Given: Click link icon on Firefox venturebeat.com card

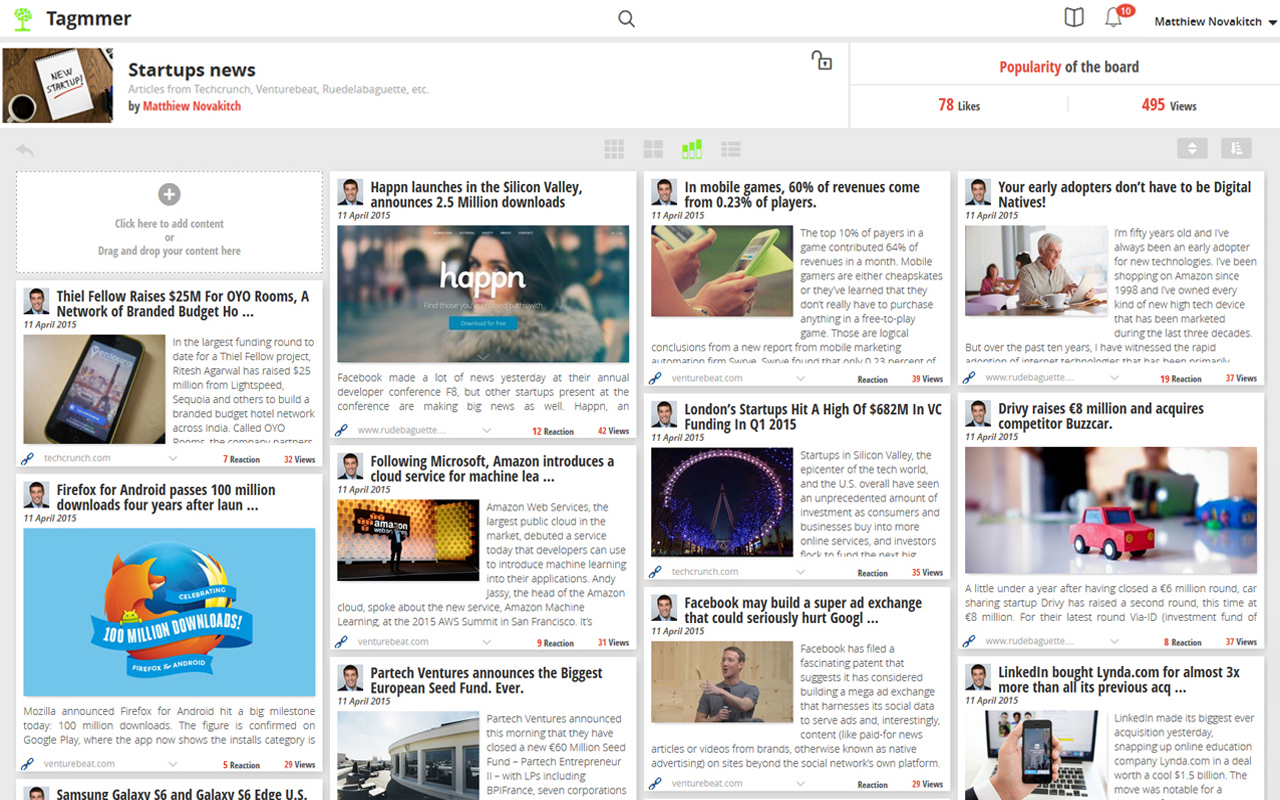Looking at the screenshot, I should click(x=28, y=765).
